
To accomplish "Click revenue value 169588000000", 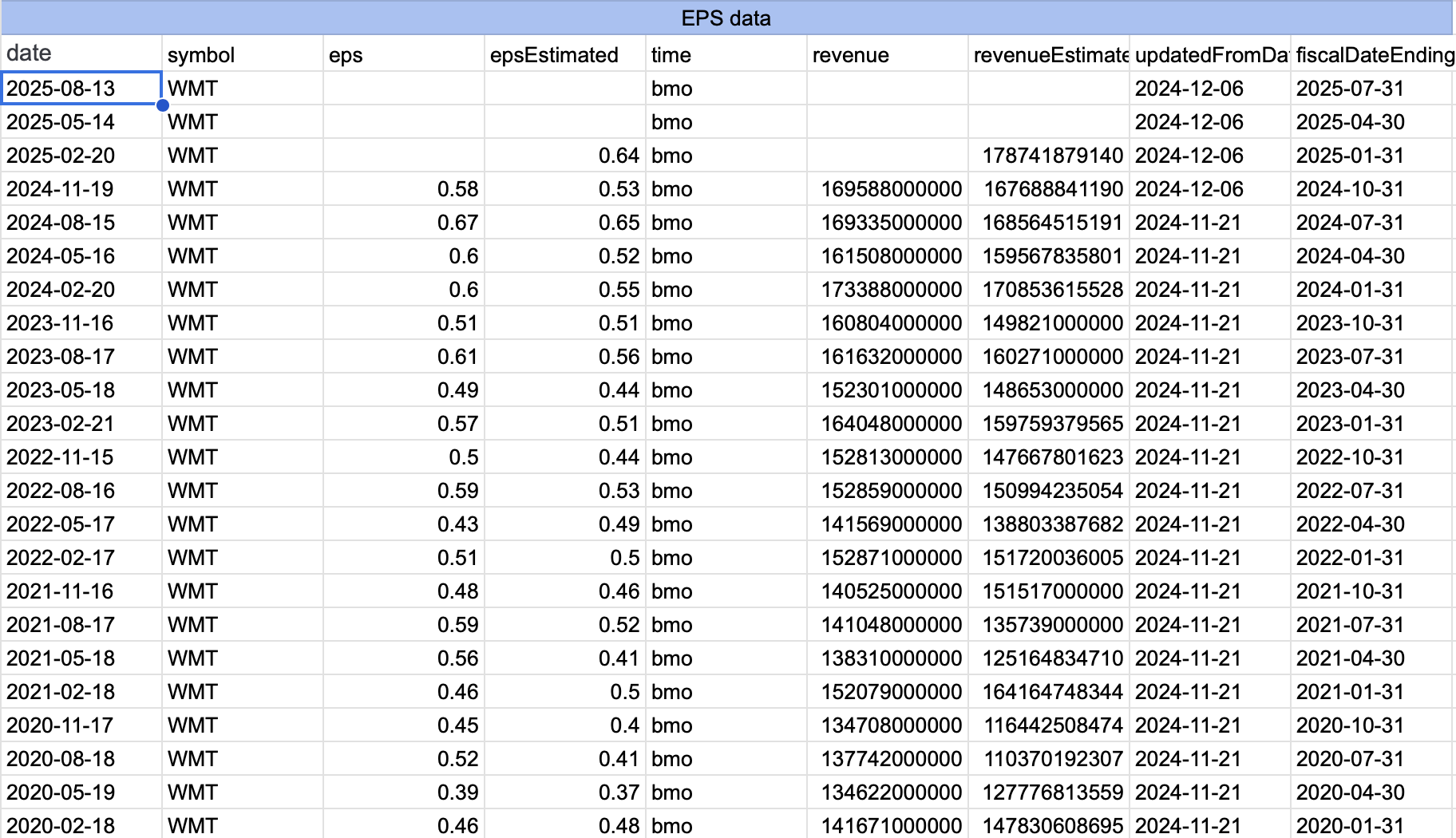I will tap(888, 188).
